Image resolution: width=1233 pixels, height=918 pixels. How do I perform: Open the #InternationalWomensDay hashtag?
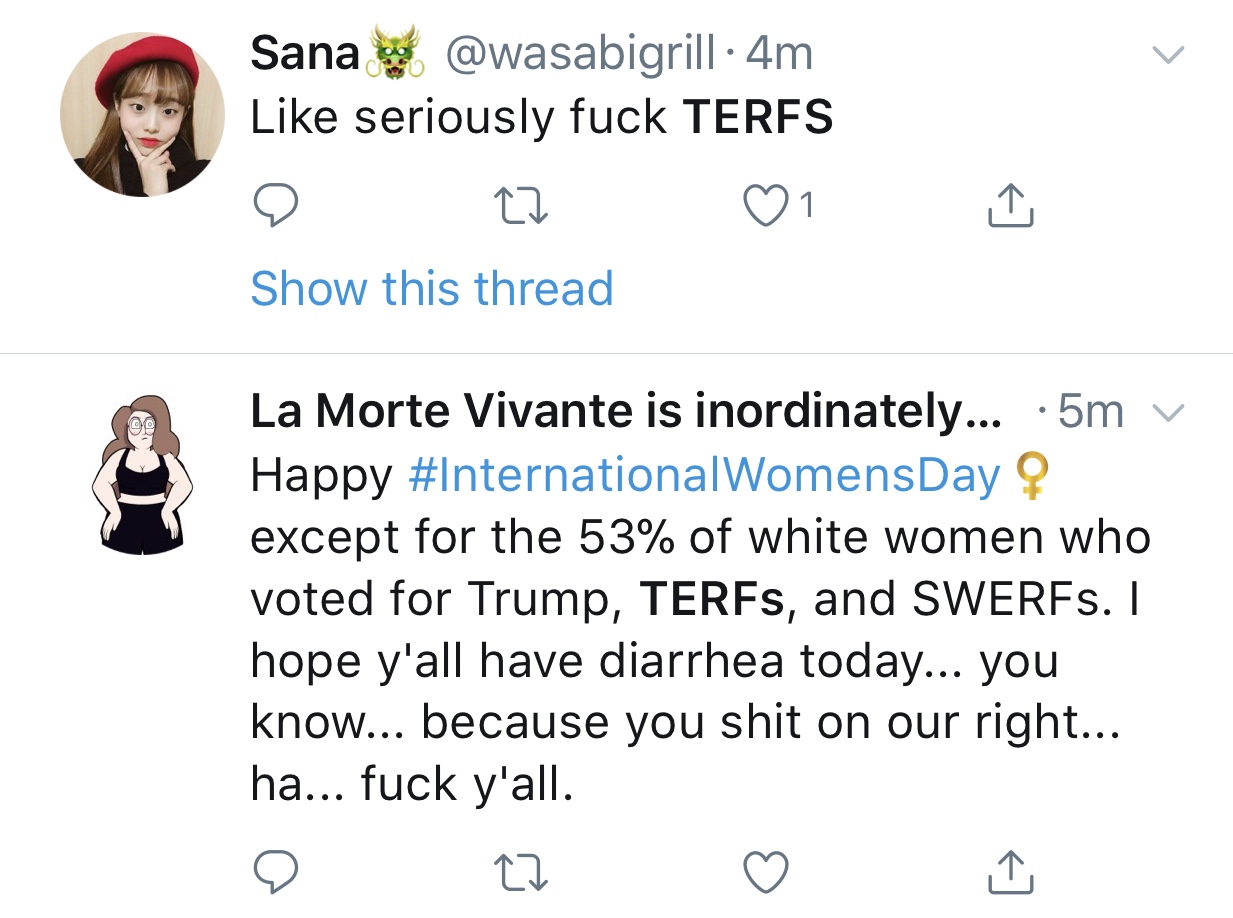tap(705, 475)
